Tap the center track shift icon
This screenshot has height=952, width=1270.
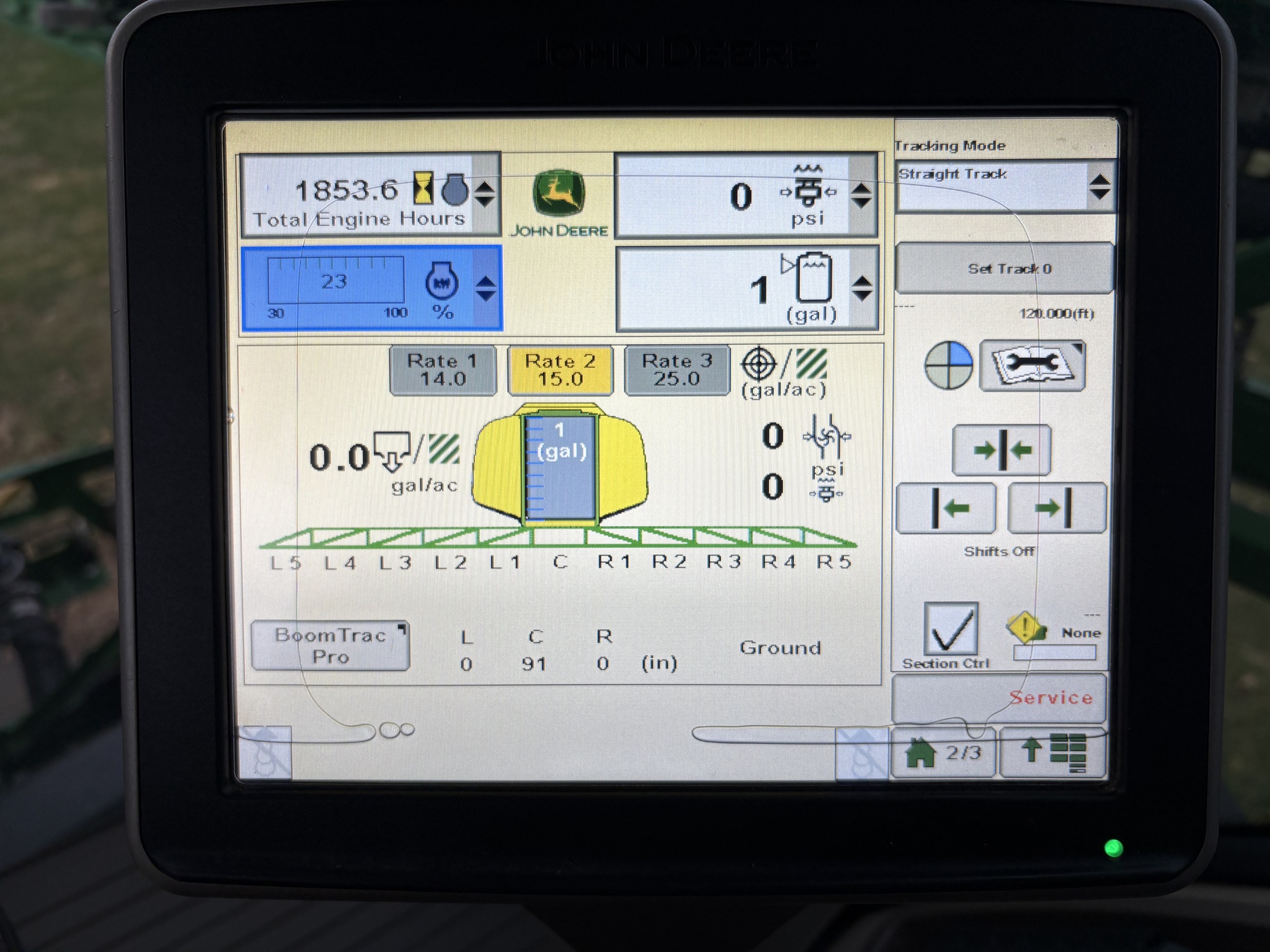(1001, 450)
